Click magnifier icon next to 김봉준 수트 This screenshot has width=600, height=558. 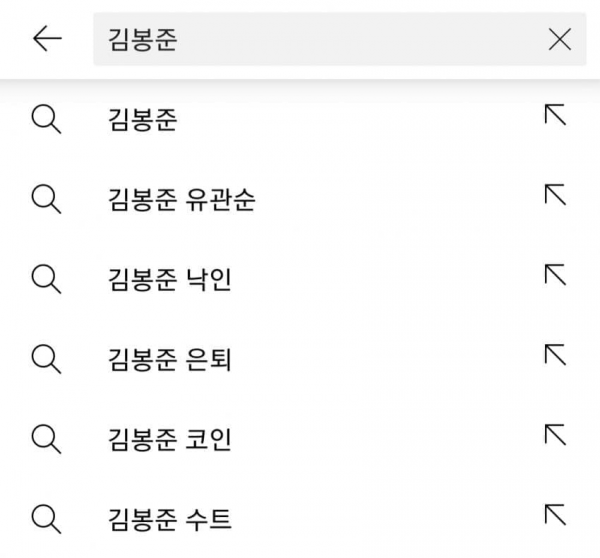point(46,520)
